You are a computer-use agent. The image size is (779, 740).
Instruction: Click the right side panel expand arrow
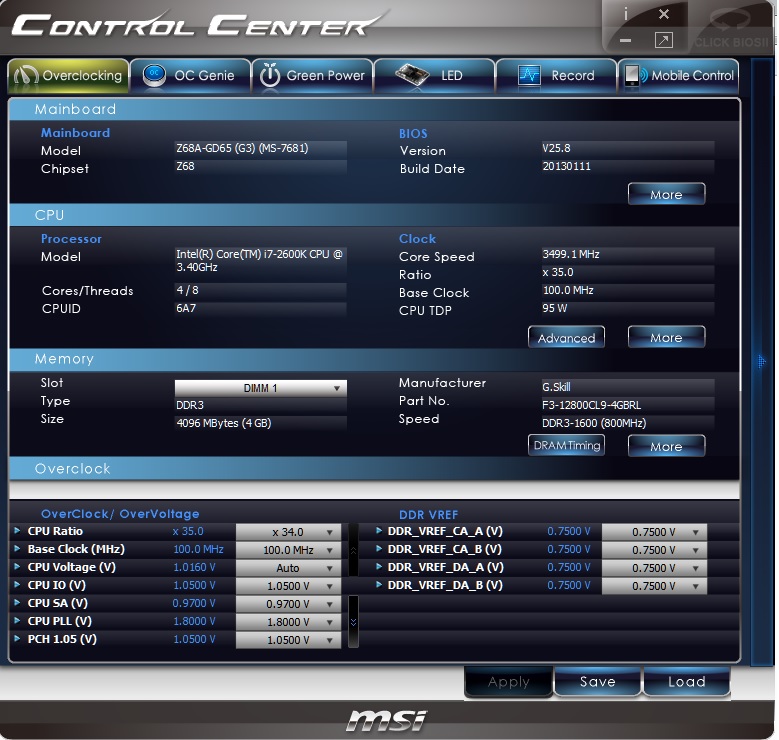pos(762,361)
